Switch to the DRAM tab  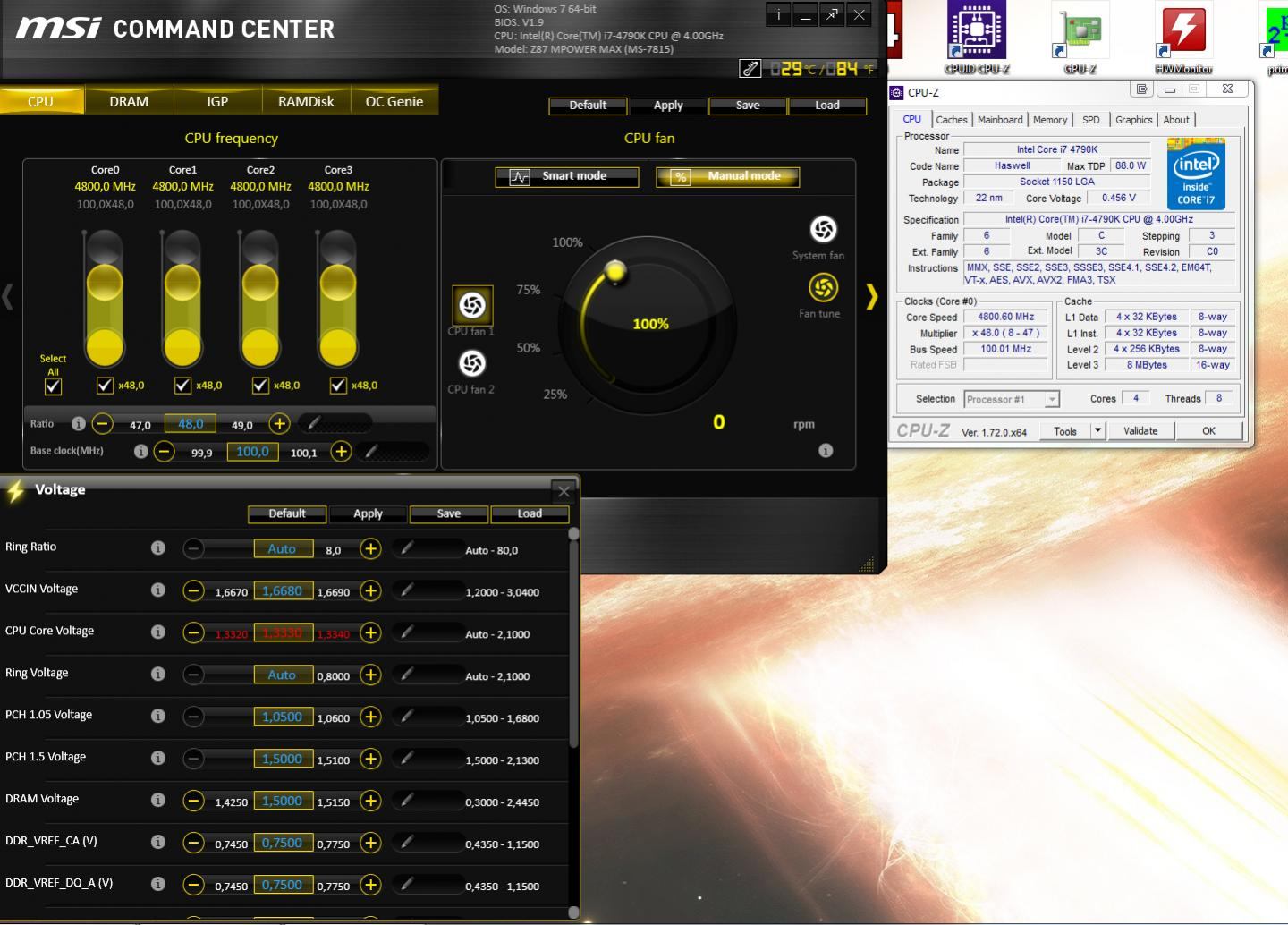129,101
